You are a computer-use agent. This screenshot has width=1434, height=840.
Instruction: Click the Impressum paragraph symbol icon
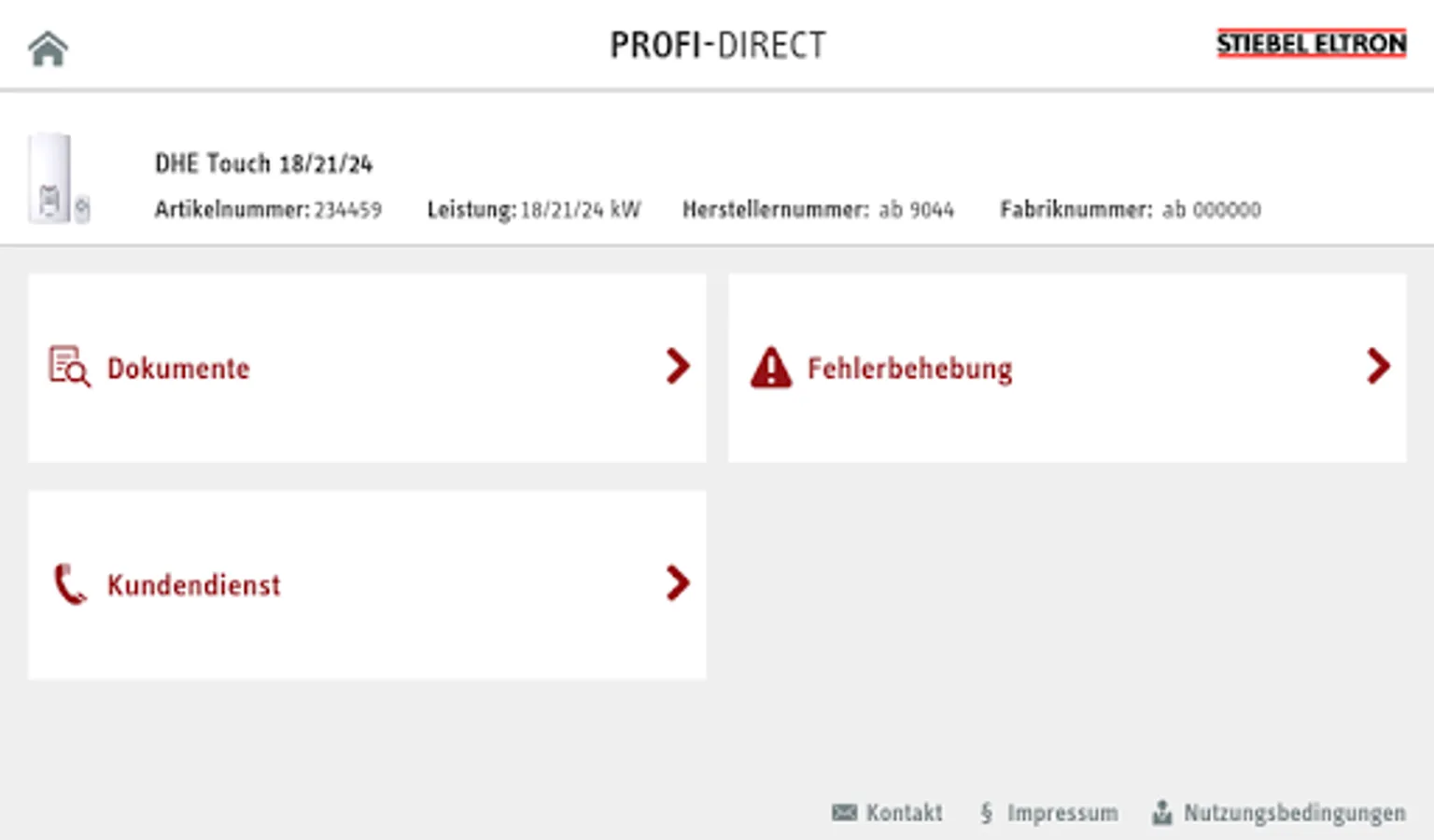click(x=987, y=813)
